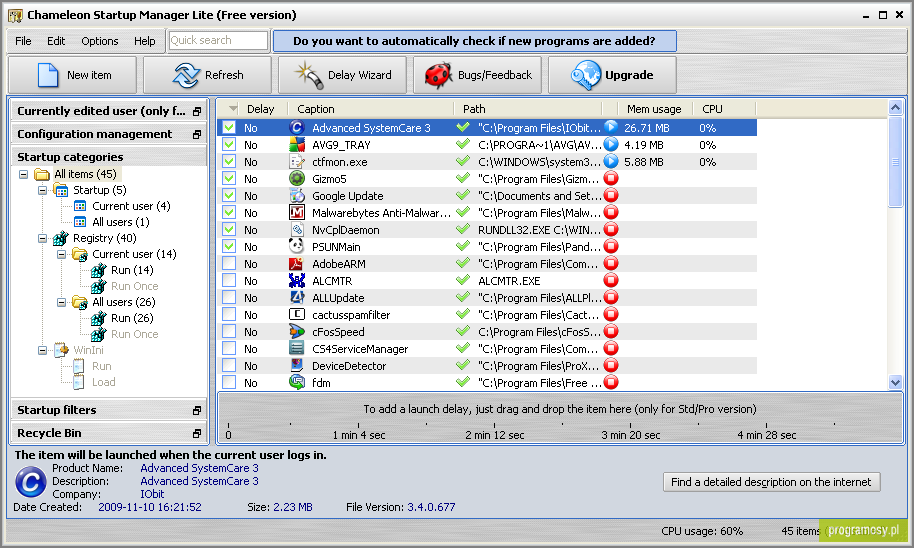The image size is (914, 548).
Task: Click the ctfmon.exe program icon
Action: 297,161
